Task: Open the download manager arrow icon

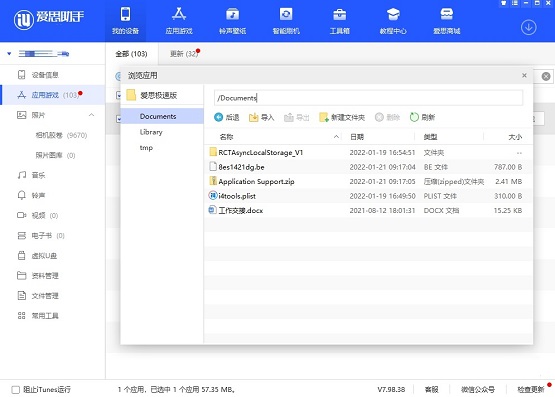Action: 528,27
